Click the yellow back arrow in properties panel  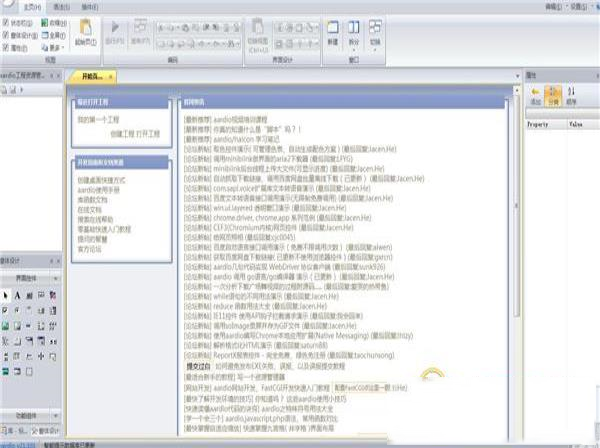534,94
